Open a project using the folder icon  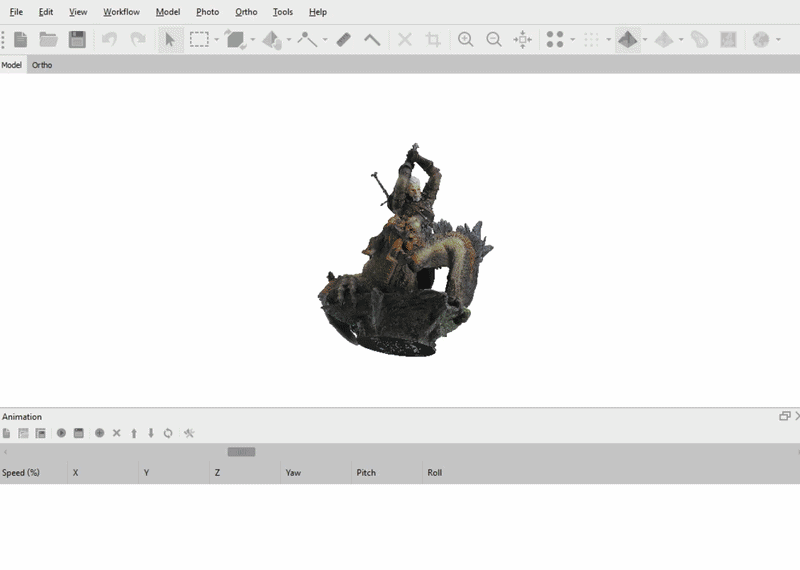[x=48, y=39]
